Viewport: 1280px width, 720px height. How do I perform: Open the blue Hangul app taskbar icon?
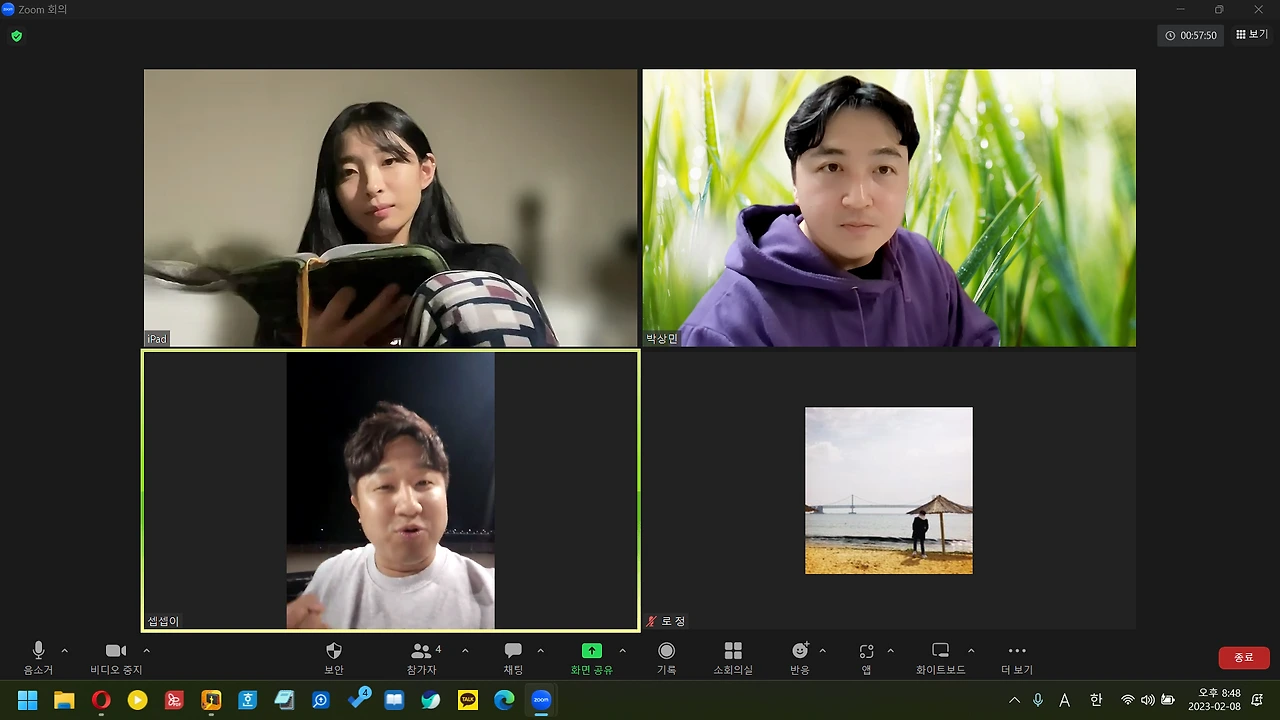coord(248,700)
